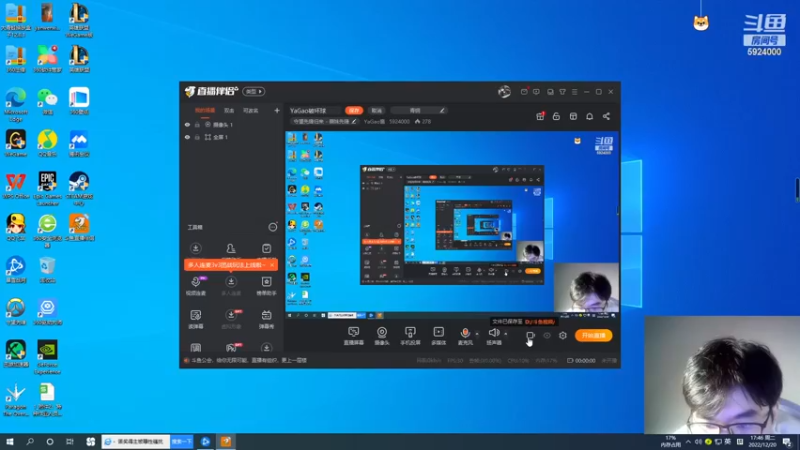Open the GeForce Experience desktop shortcut
Image resolution: width=800 pixels, height=450 pixels.
[x=47, y=357]
